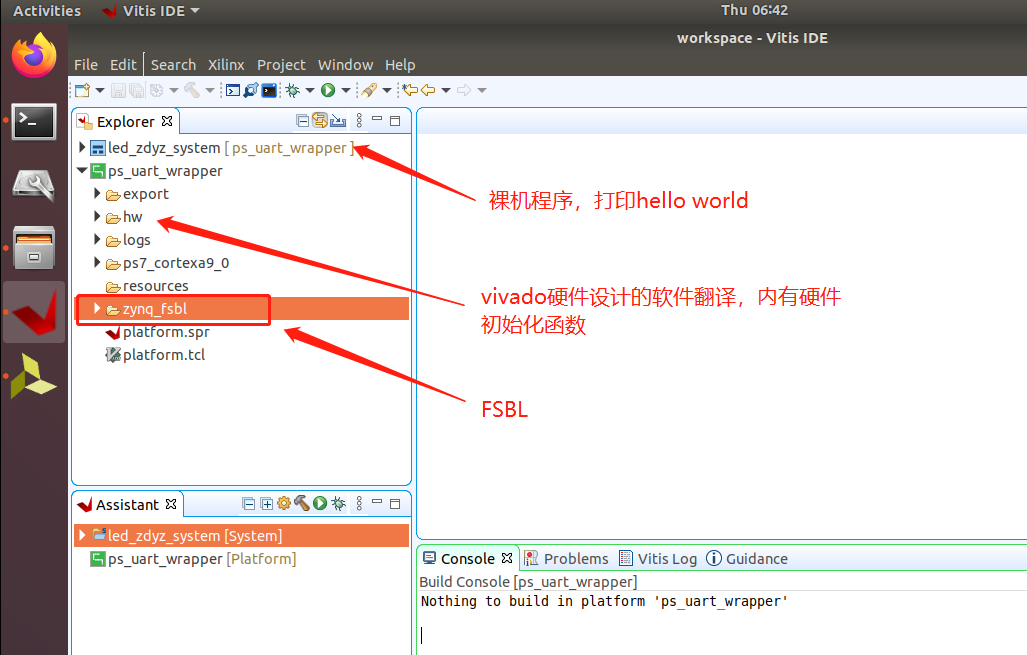Run the application using the green Run icon
The width and height of the screenshot is (1027, 655).
331,90
